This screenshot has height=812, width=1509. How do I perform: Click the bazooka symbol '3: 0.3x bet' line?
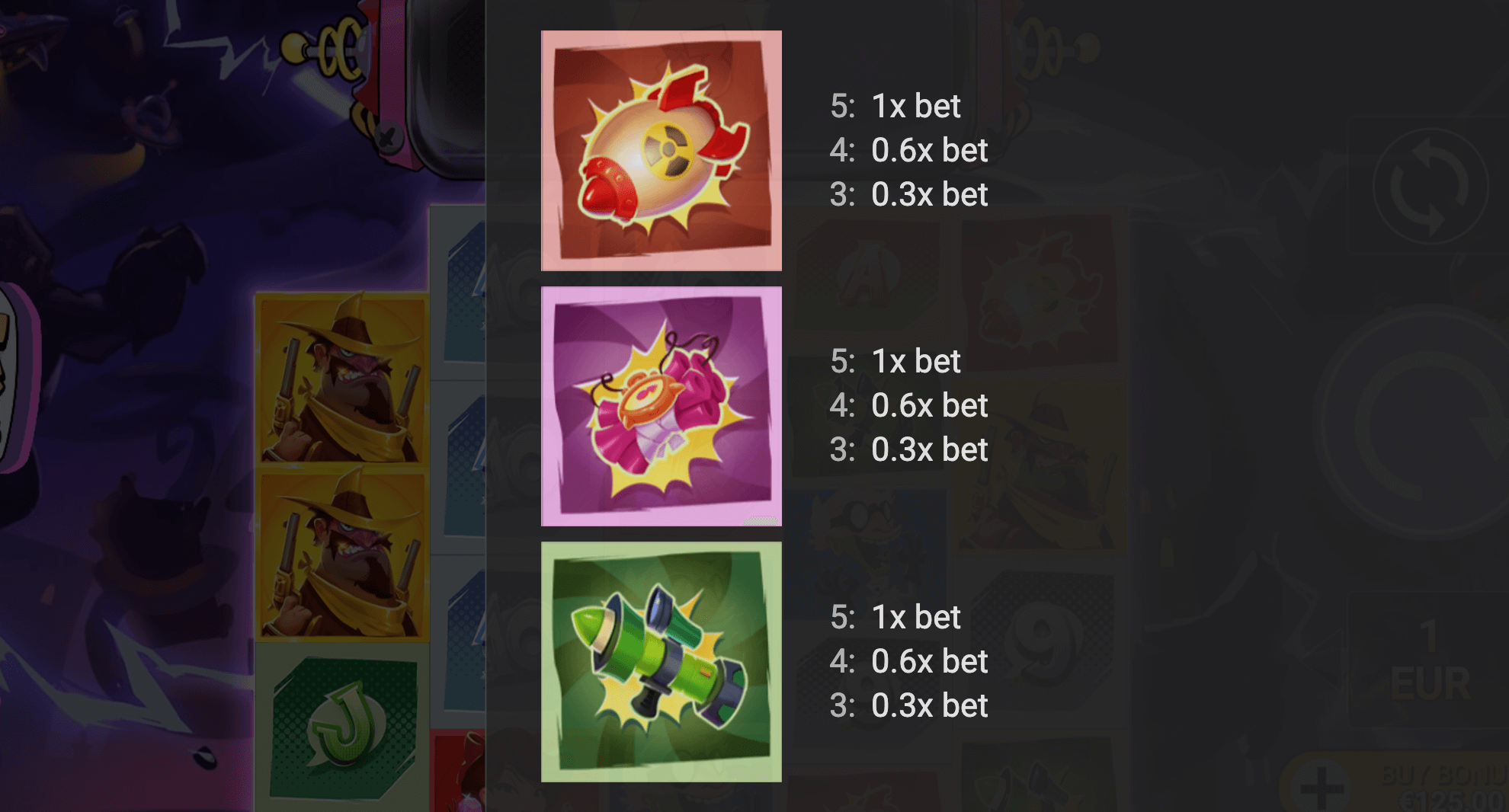click(x=908, y=705)
